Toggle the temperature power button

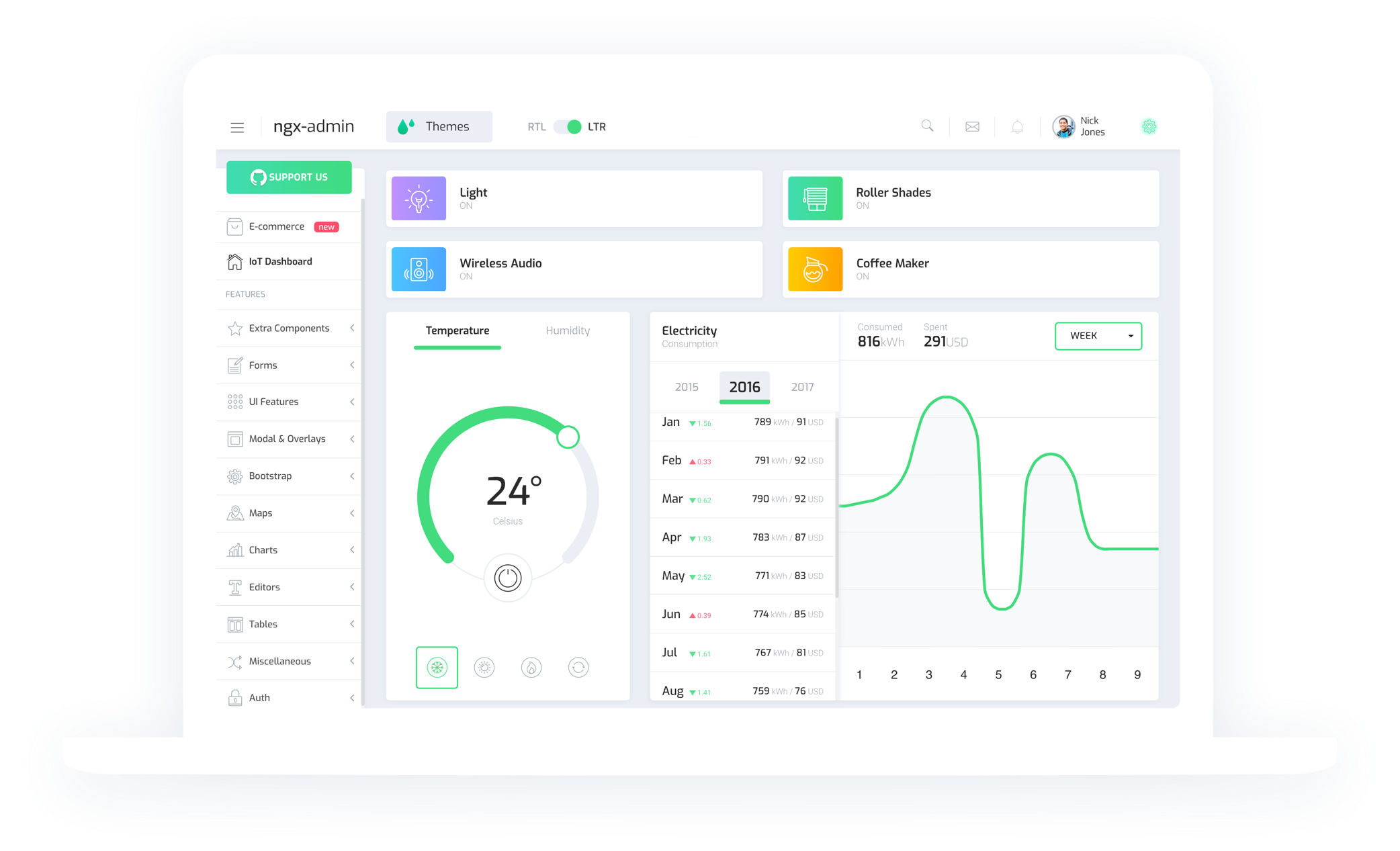508,578
